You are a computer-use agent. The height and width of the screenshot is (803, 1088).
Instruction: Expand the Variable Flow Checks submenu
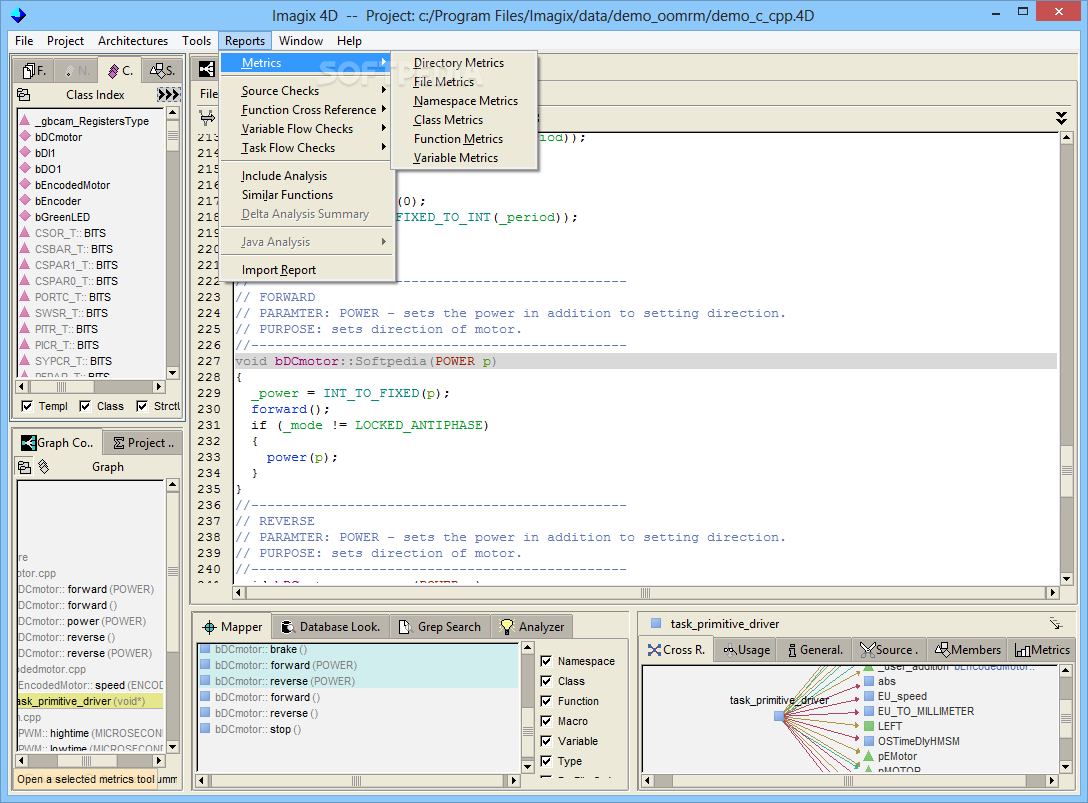click(x=307, y=128)
